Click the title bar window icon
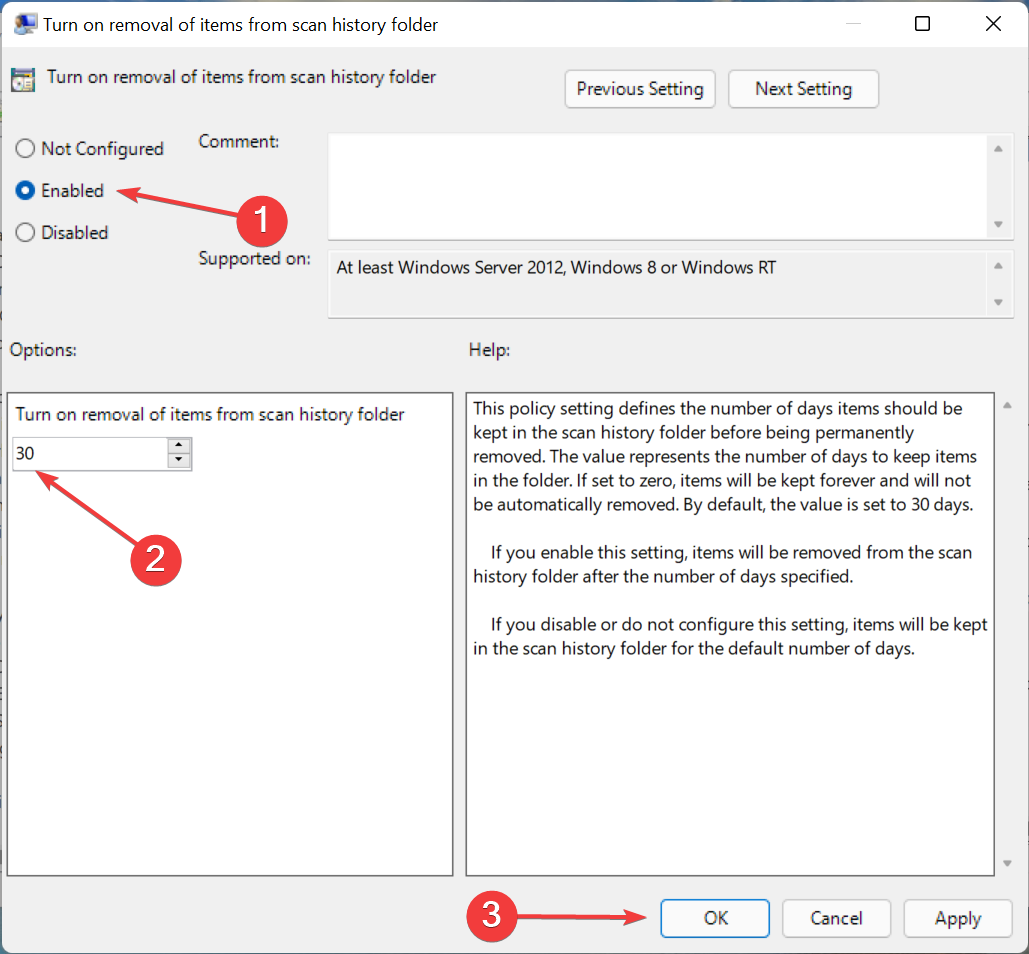 point(25,24)
